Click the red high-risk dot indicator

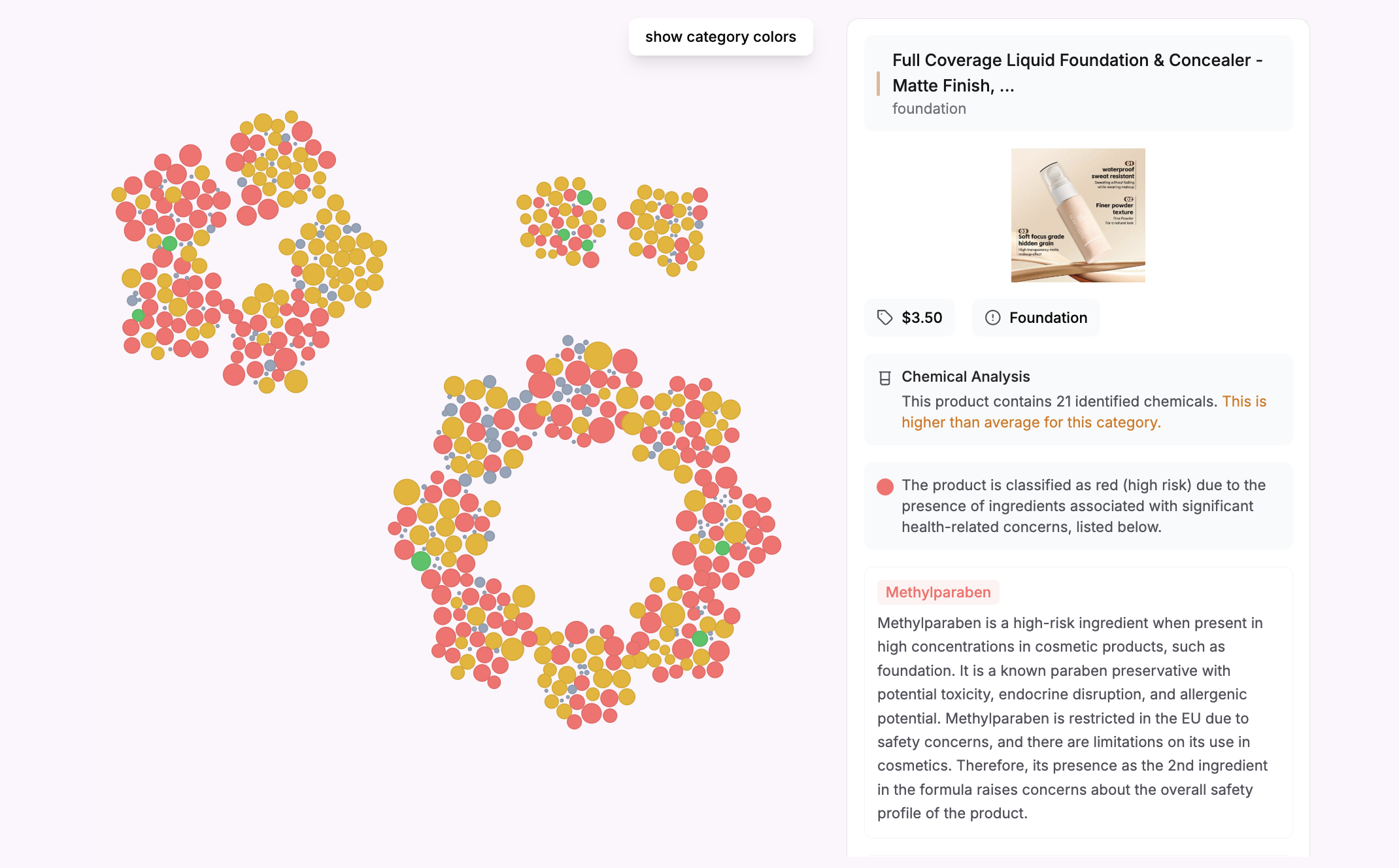pyautogui.click(x=885, y=486)
